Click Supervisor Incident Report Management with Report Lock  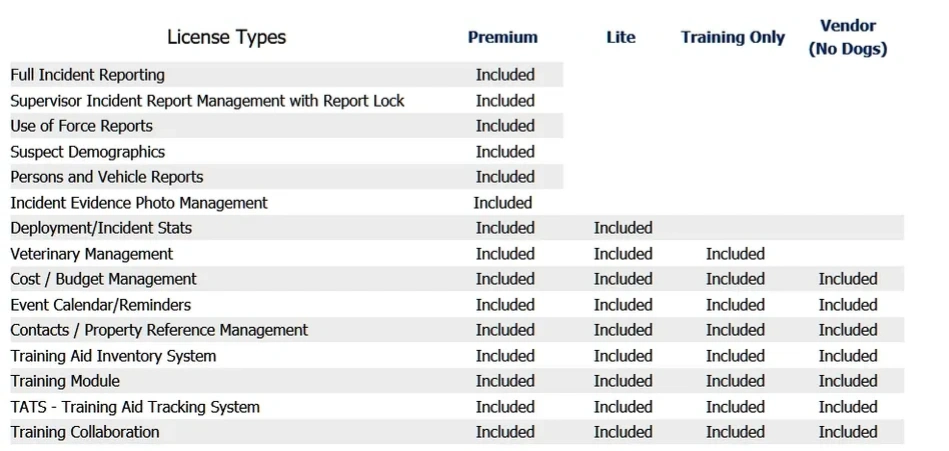[x=207, y=101]
